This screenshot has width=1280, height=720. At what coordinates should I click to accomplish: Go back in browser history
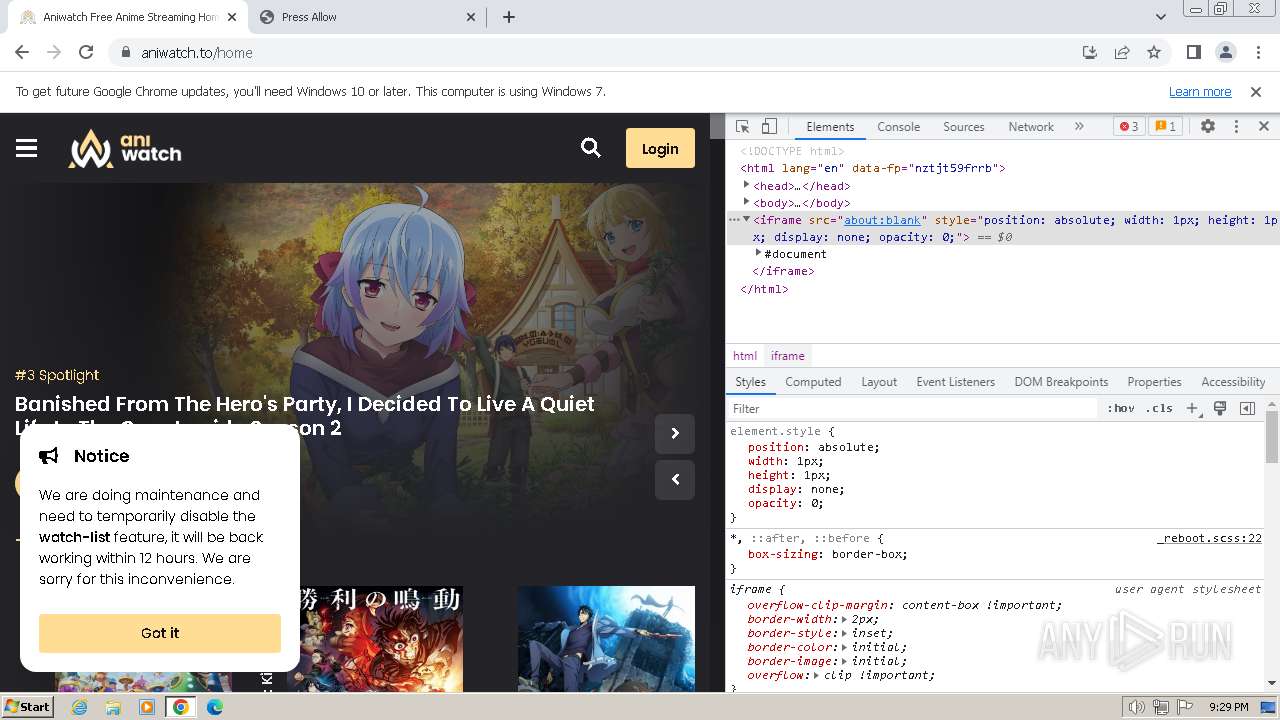[x=22, y=52]
